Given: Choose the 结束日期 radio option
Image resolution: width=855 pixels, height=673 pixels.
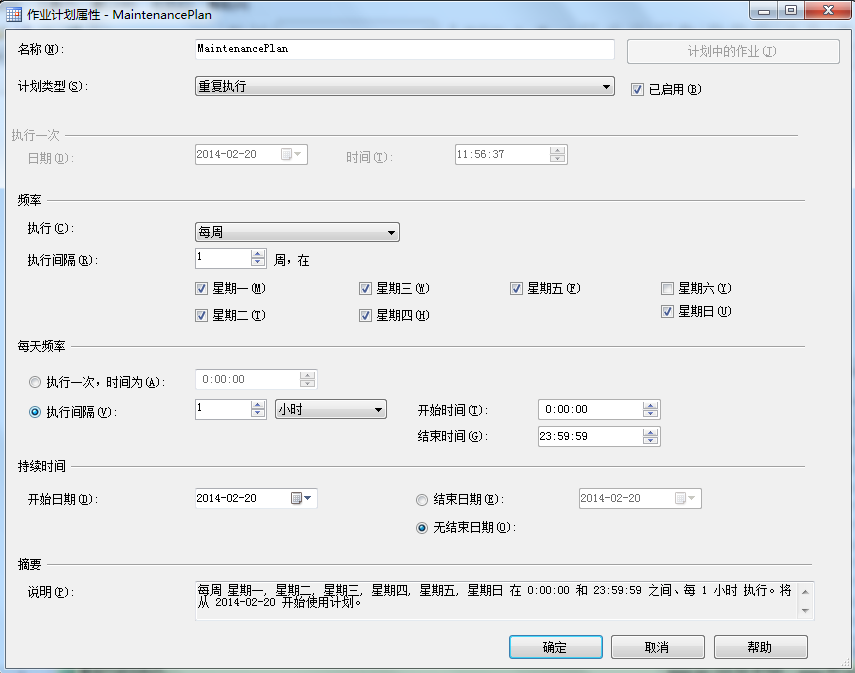Looking at the screenshot, I should pyautogui.click(x=422, y=500).
